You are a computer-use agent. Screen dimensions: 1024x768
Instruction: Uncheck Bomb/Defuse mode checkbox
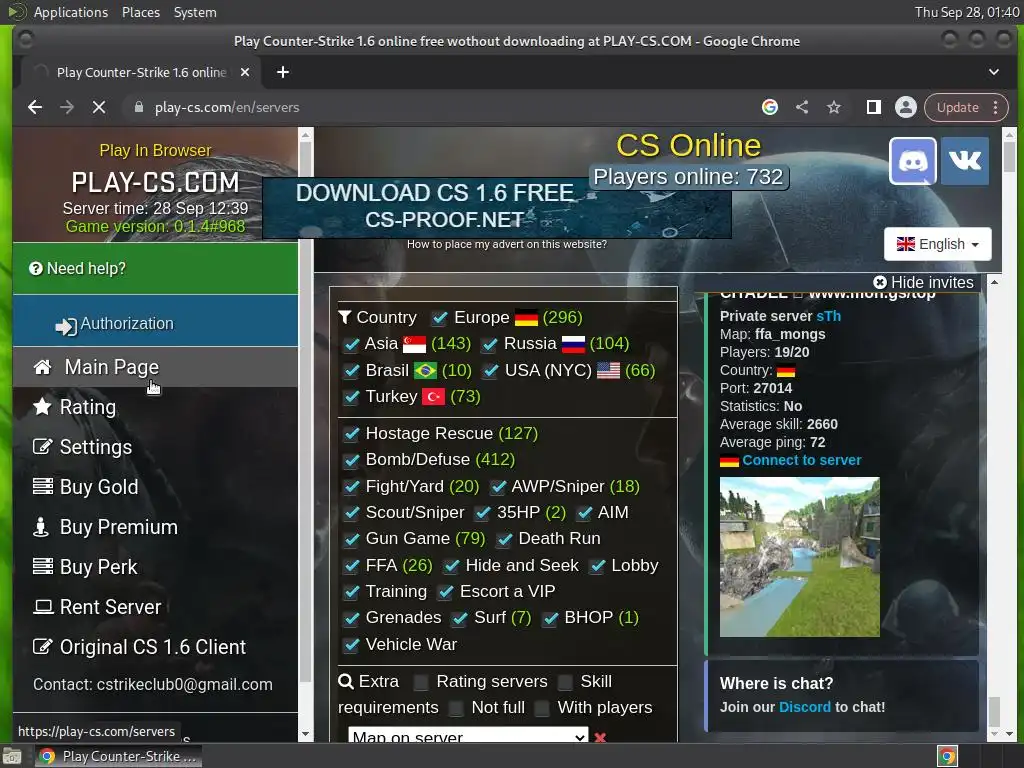point(351,460)
